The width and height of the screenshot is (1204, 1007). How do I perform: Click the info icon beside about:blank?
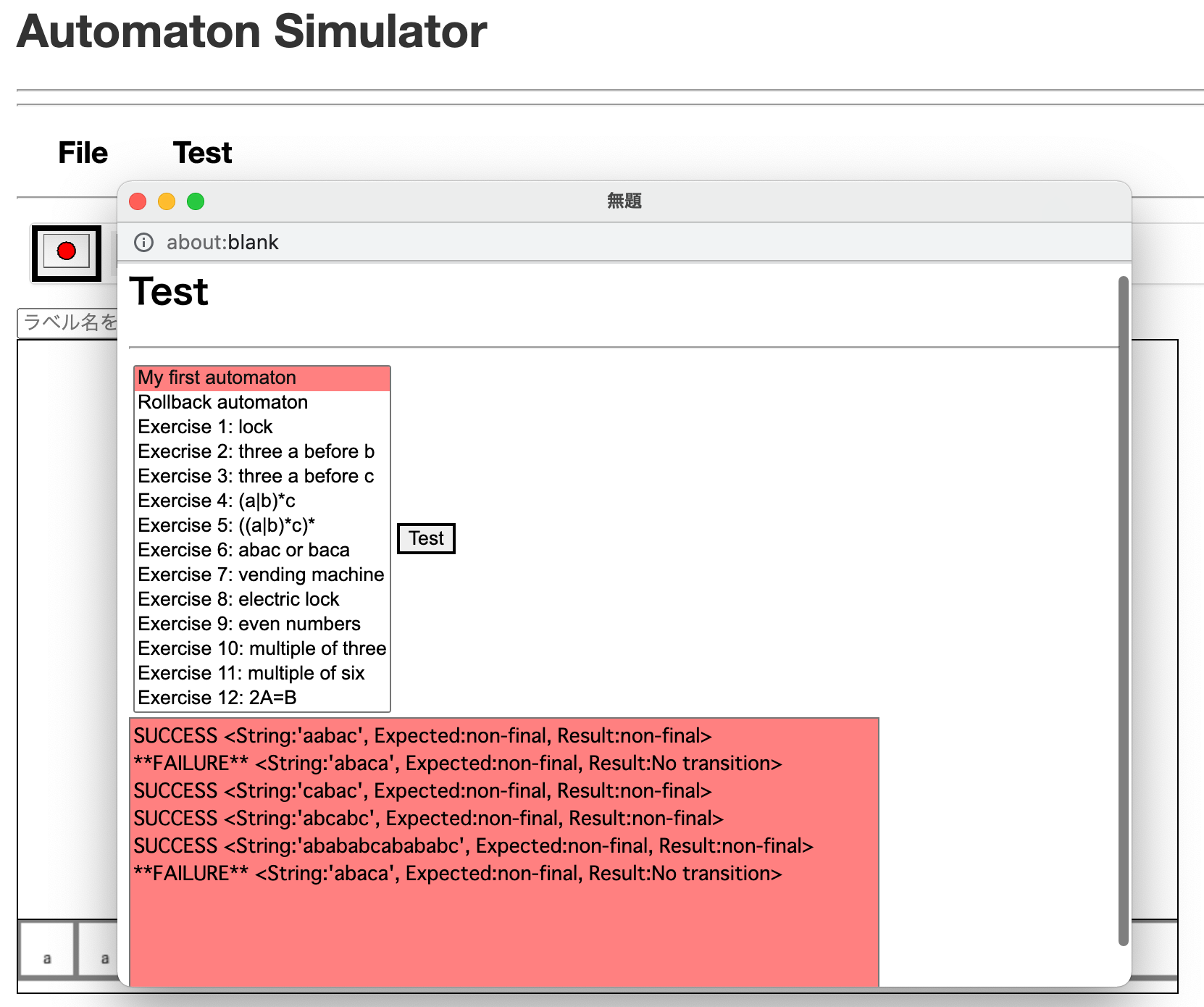(x=144, y=242)
